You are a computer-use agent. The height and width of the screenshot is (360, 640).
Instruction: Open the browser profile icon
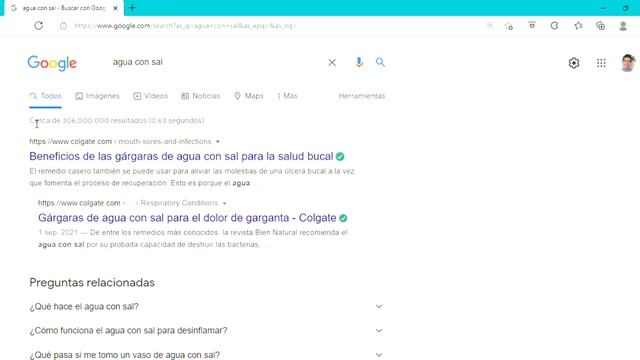click(x=623, y=26)
